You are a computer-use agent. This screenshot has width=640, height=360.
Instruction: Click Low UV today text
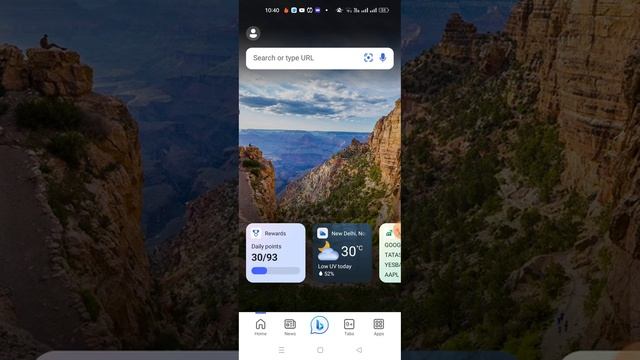pos(335,266)
